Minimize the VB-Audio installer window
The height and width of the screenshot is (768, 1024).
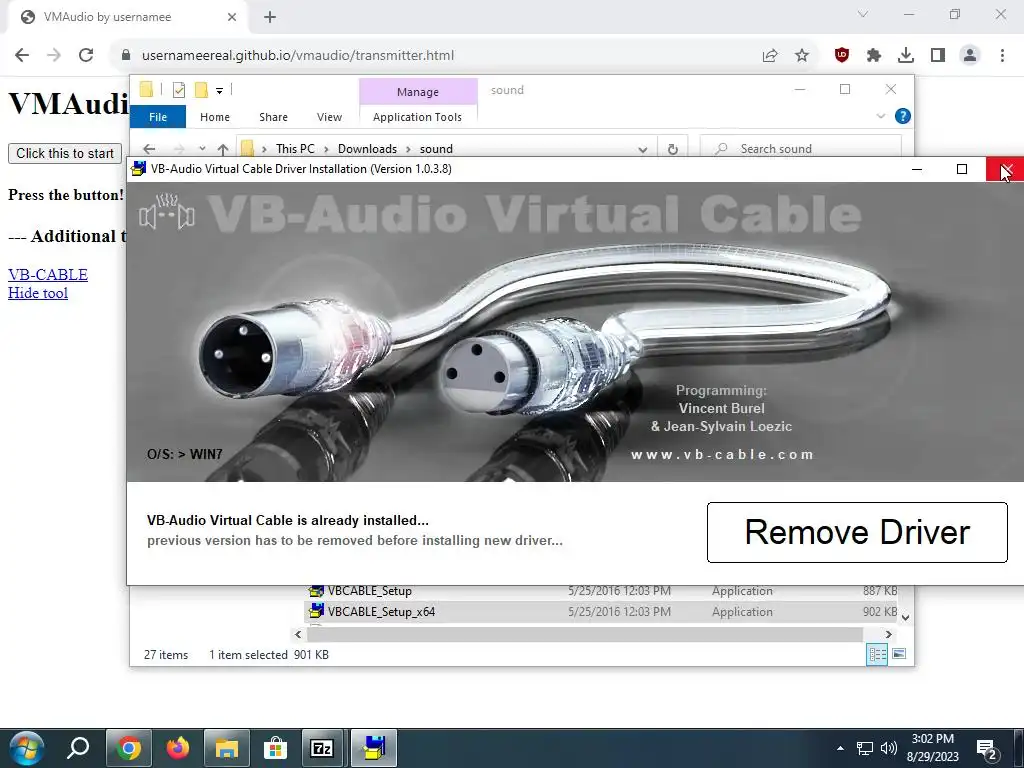(917, 169)
